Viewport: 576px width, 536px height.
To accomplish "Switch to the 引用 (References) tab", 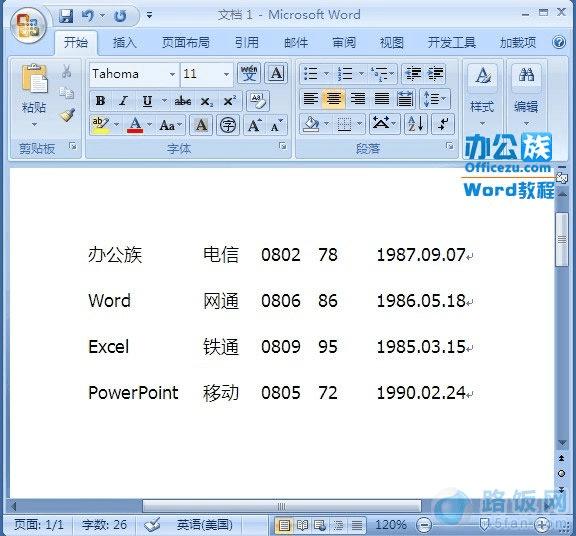I will 247,43.
